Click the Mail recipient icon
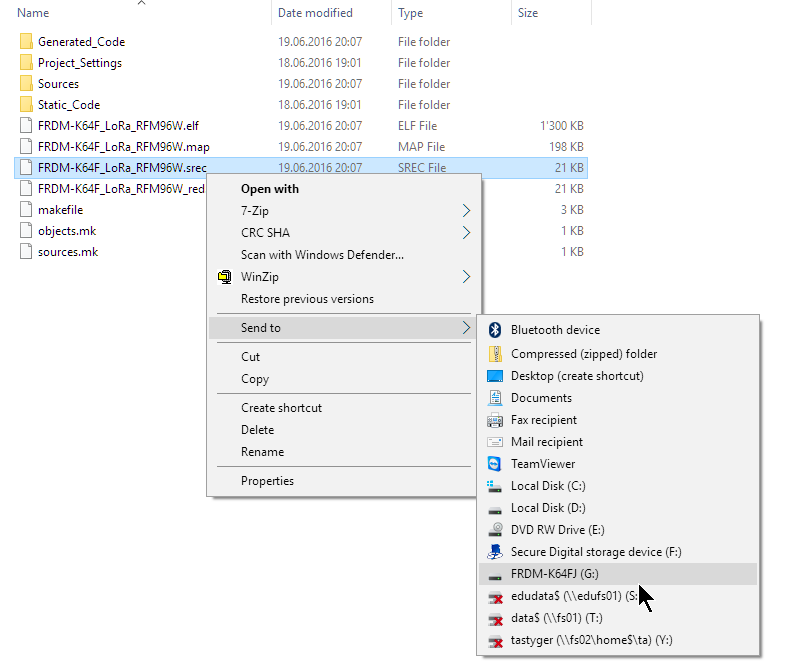The width and height of the screenshot is (786, 666). [494, 442]
